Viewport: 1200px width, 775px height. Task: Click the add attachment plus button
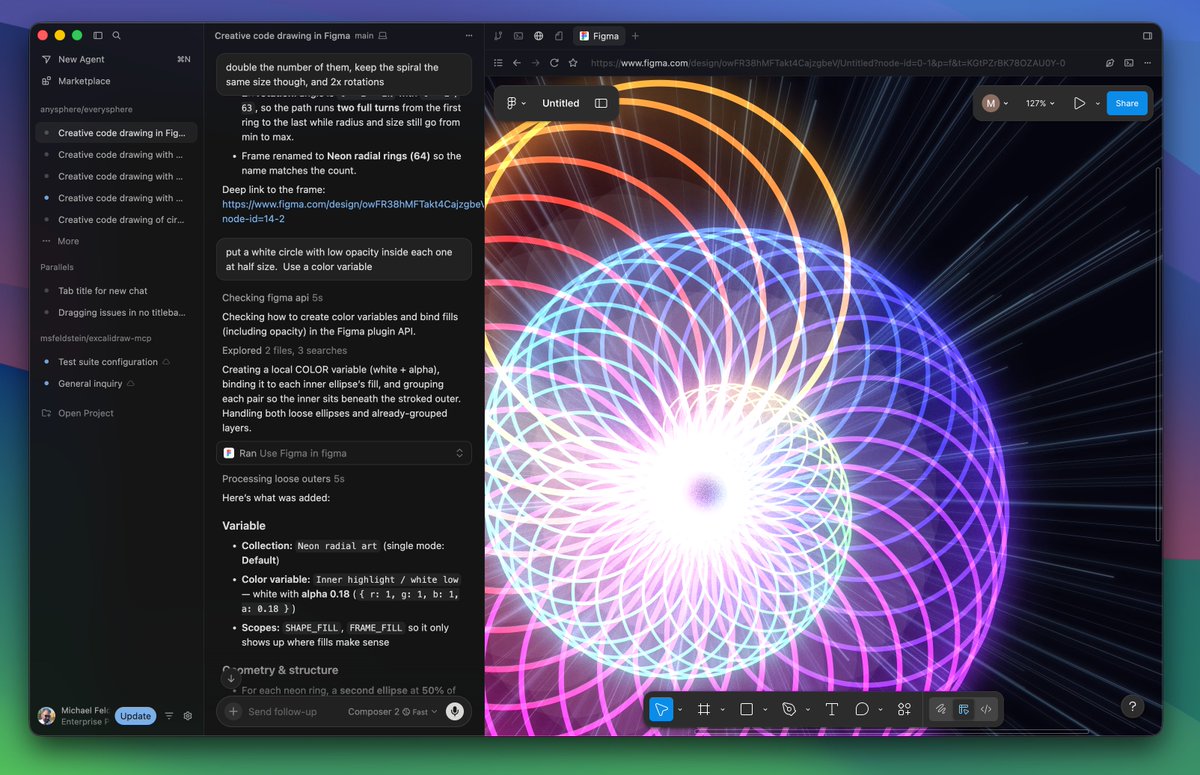point(233,712)
